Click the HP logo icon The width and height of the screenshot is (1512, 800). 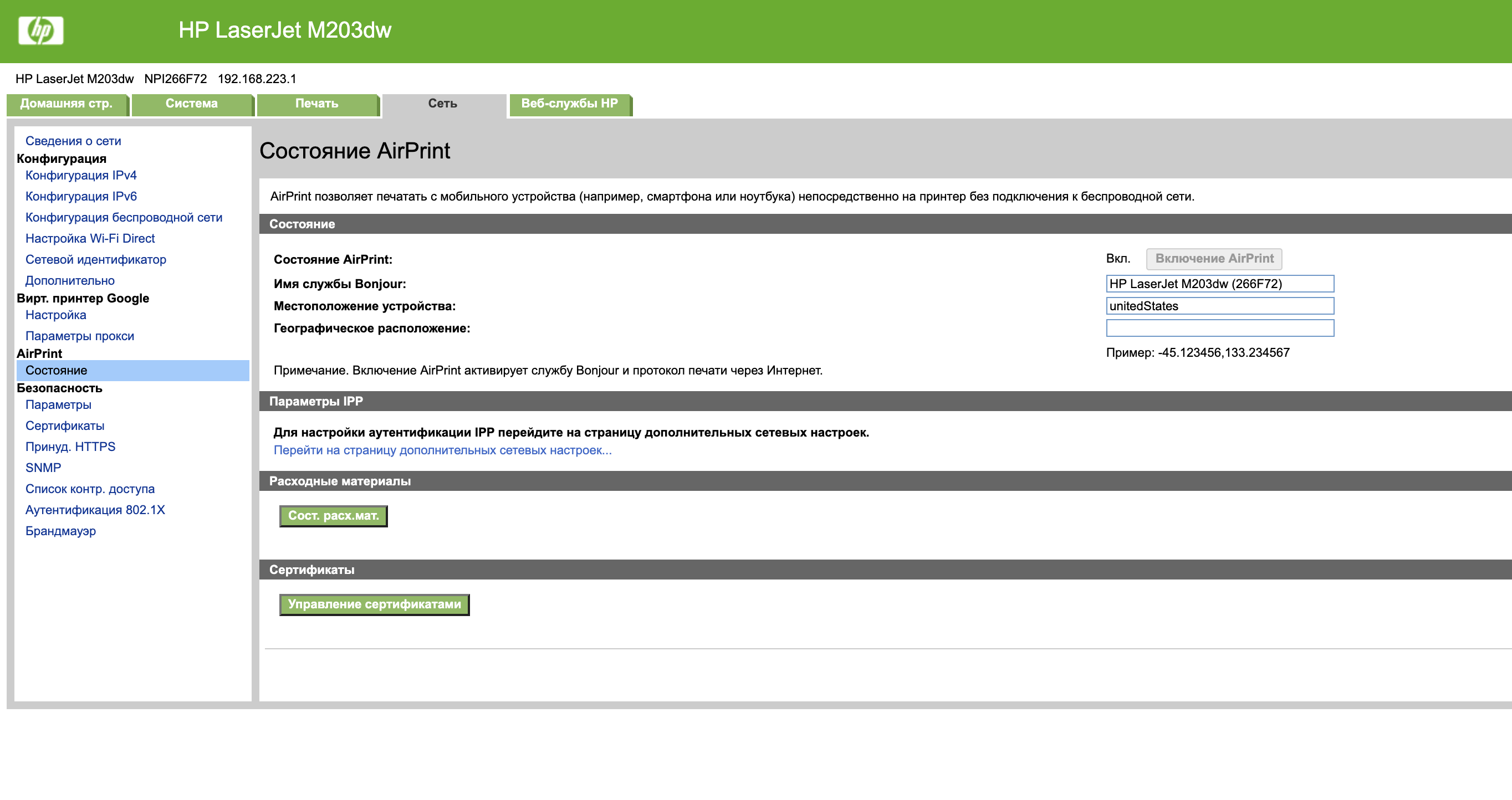pos(40,30)
